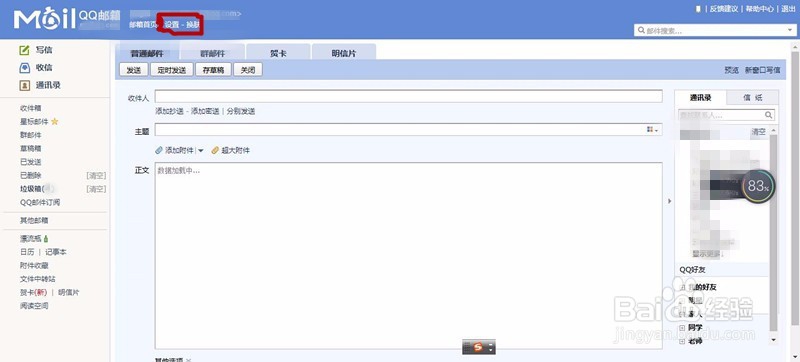Click the 83% floating memory ball
The height and width of the screenshot is (362, 800).
coord(758,187)
